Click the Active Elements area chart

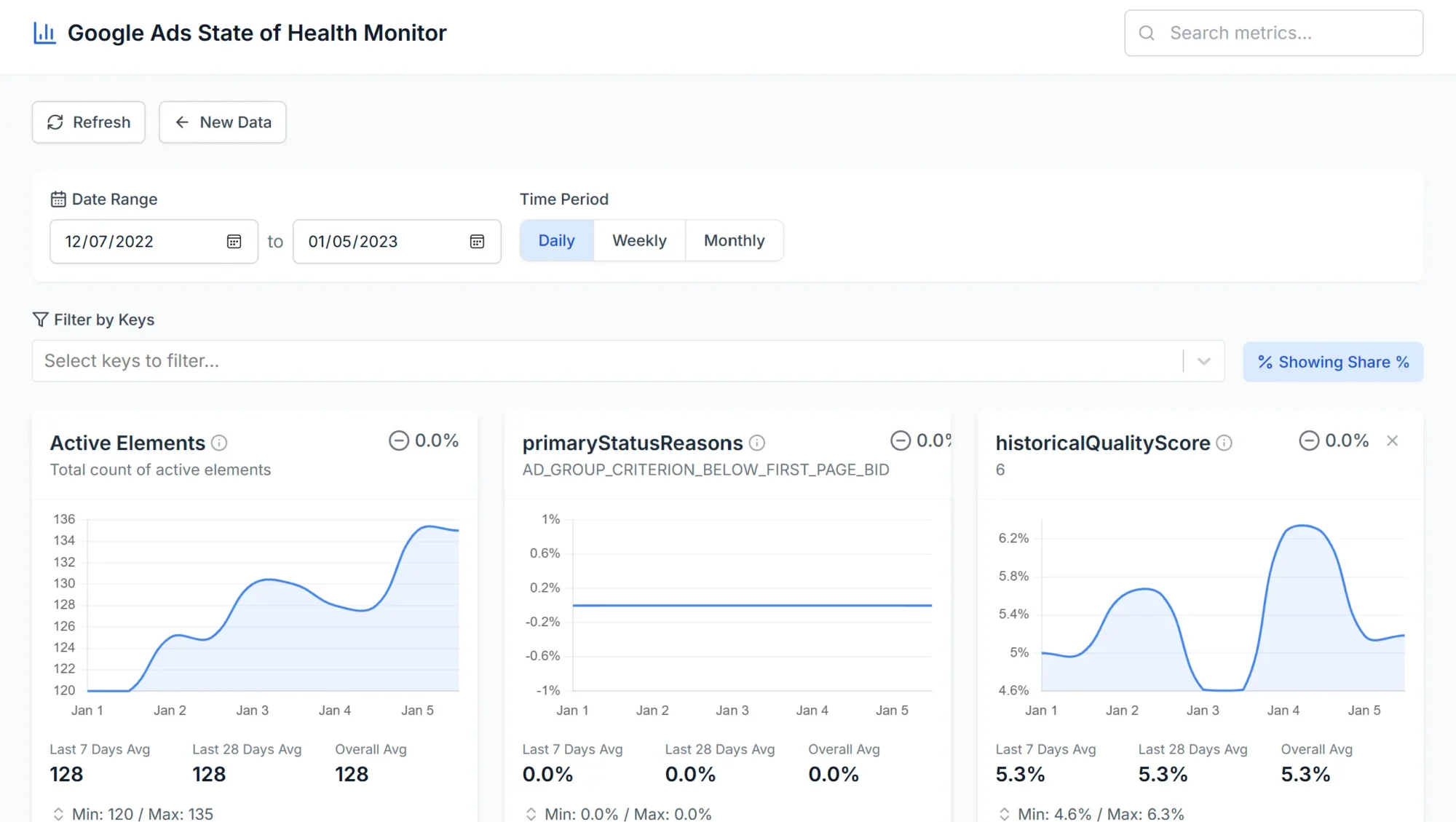(273, 606)
